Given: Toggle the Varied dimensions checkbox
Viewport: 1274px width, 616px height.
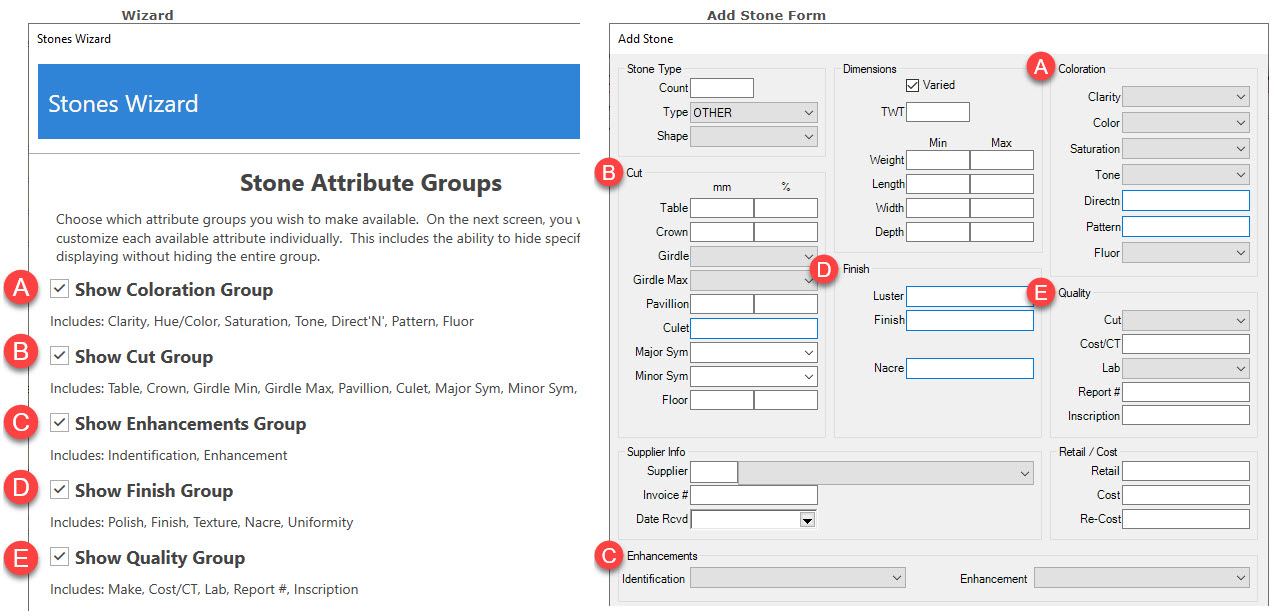Looking at the screenshot, I should tap(912, 86).
